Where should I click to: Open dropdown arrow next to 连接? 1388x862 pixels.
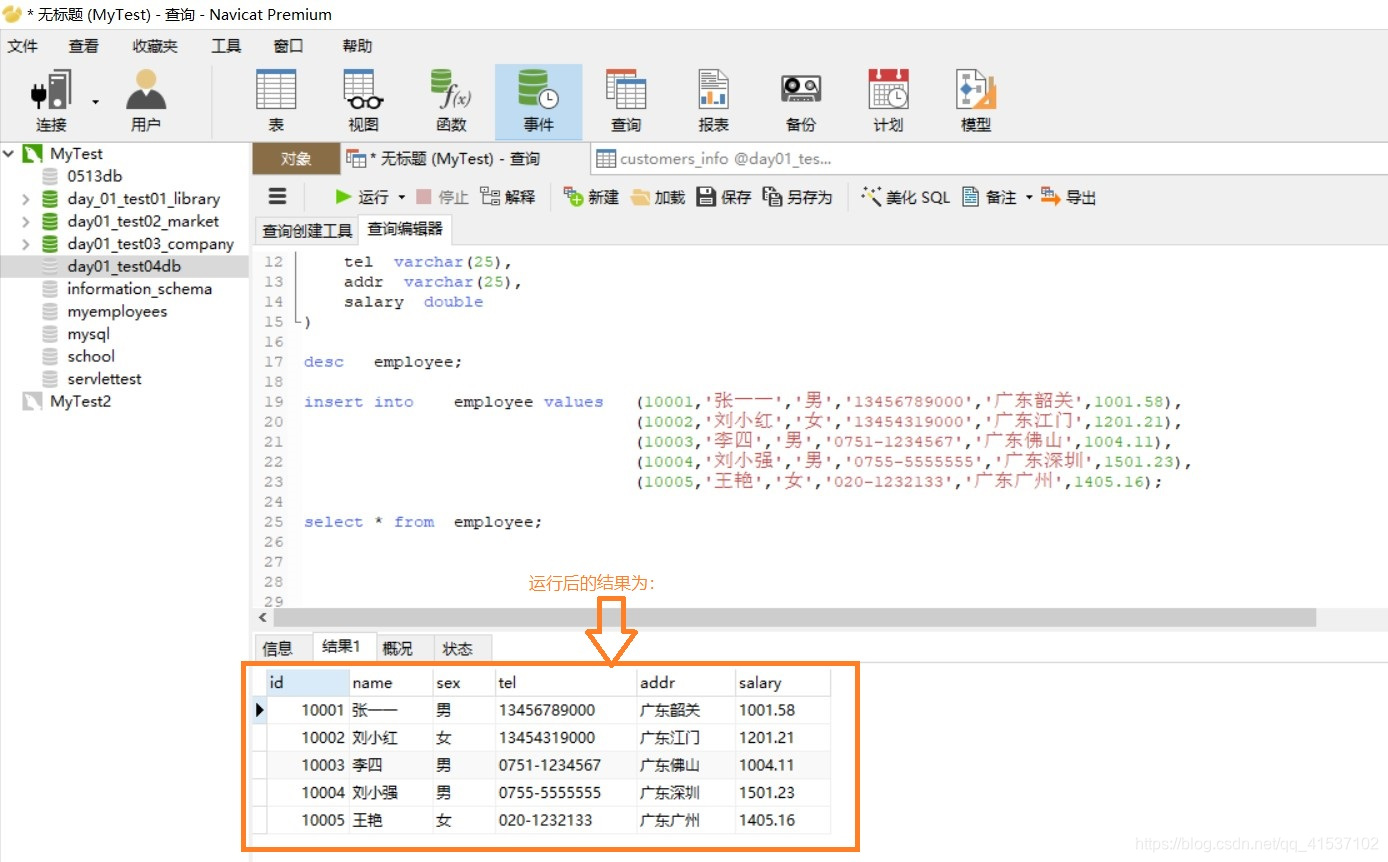95,101
